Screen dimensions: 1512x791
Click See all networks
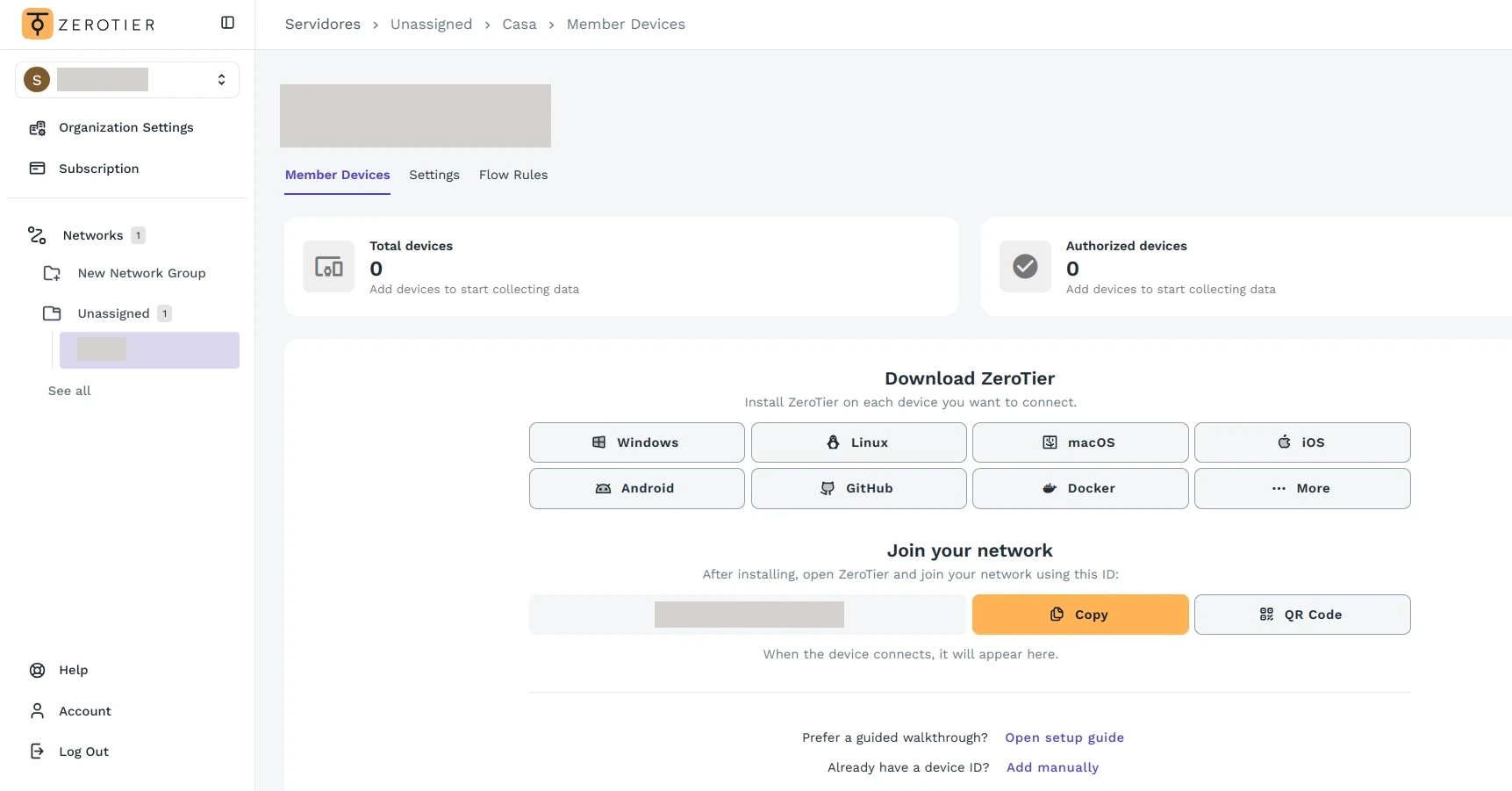[x=69, y=391]
